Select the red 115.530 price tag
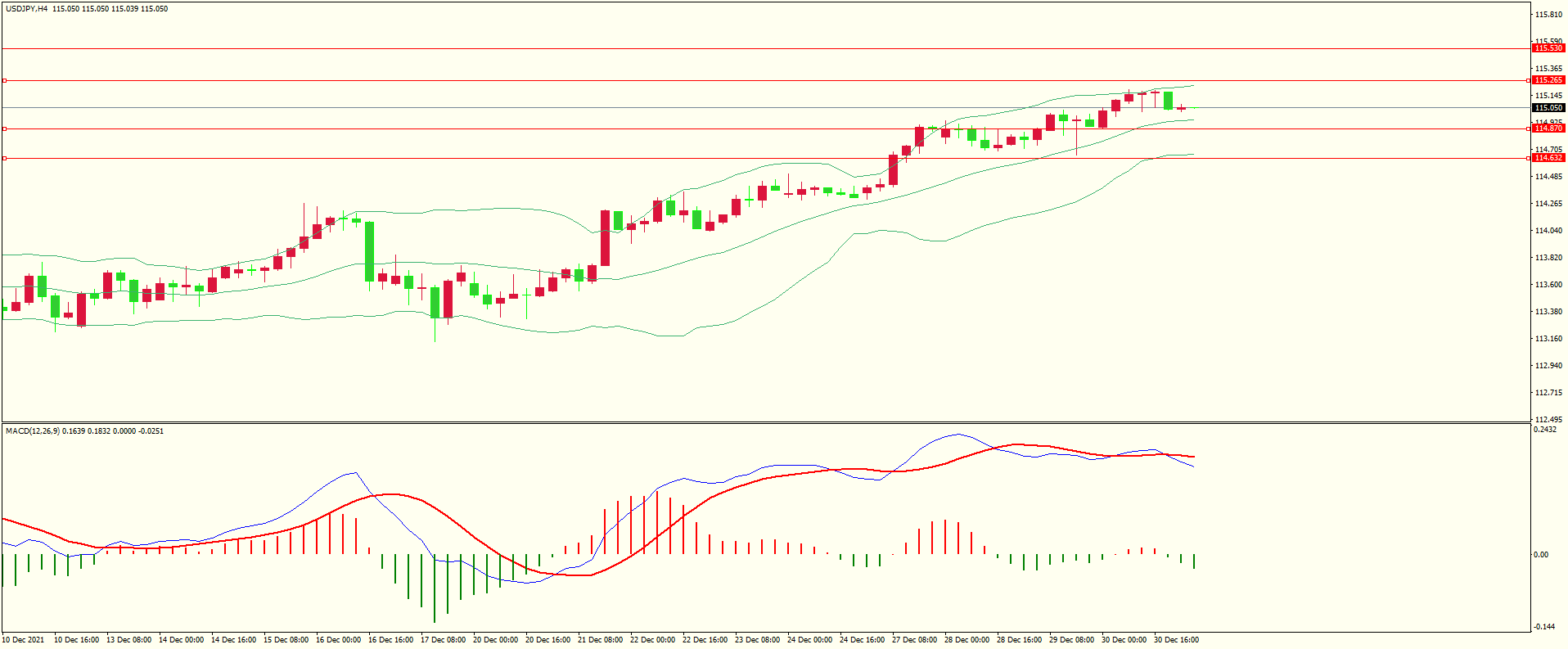 pyautogui.click(x=1548, y=48)
